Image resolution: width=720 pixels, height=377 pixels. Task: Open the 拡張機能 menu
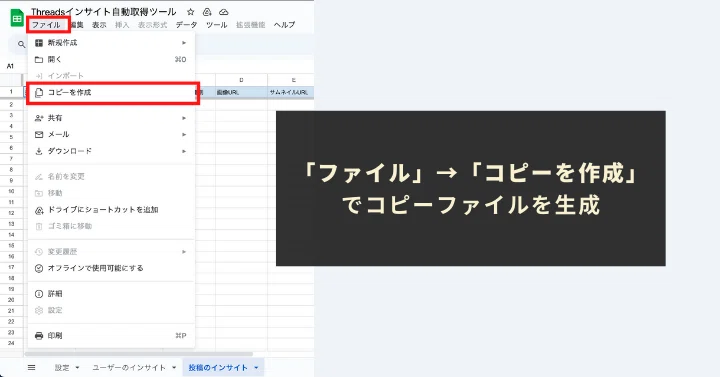click(x=250, y=25)
